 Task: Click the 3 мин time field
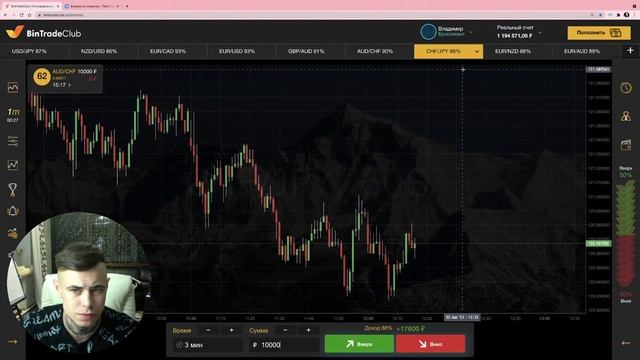[208, 345]
